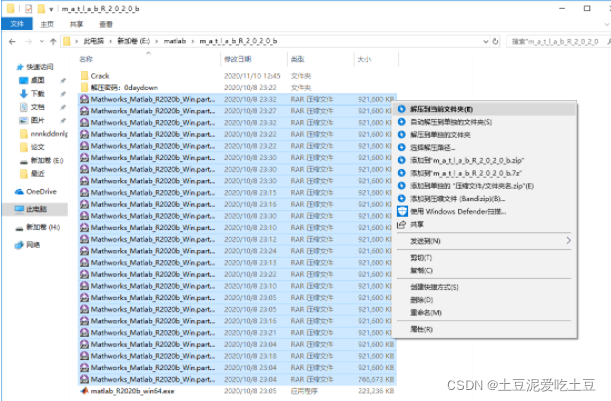
Task: Click 新加卷 (E:) in the address breadcrumb
Action: [x=134, y=41]
